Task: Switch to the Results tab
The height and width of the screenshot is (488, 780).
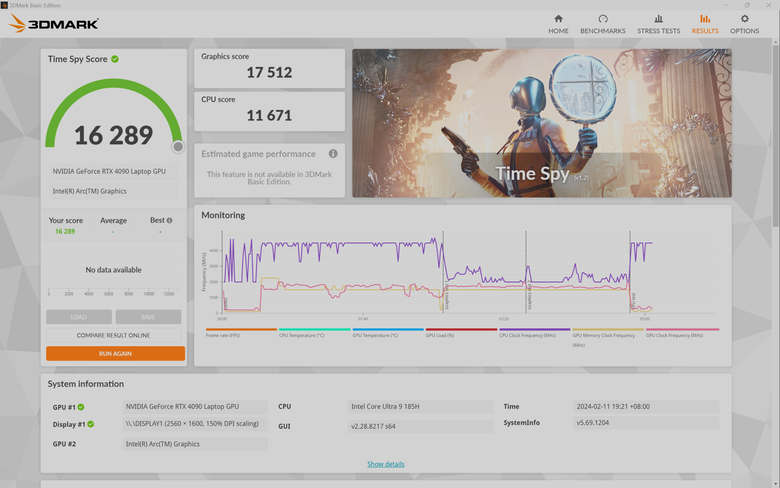Action: 705,24
